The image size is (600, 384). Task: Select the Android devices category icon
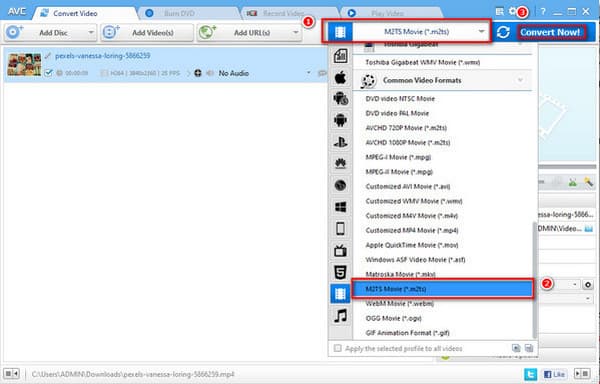[x=340, y=120]
